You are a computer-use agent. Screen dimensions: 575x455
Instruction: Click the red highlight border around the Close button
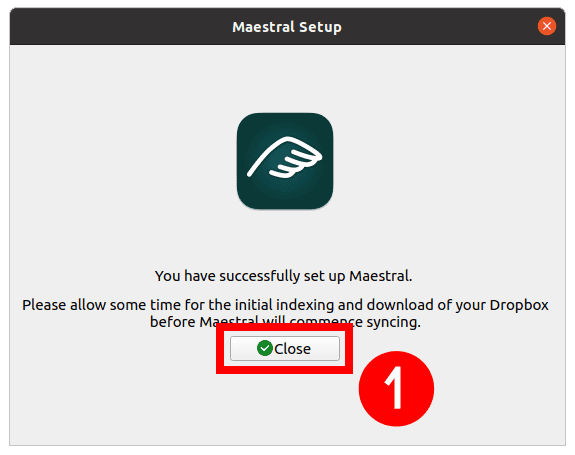point(220,348)
